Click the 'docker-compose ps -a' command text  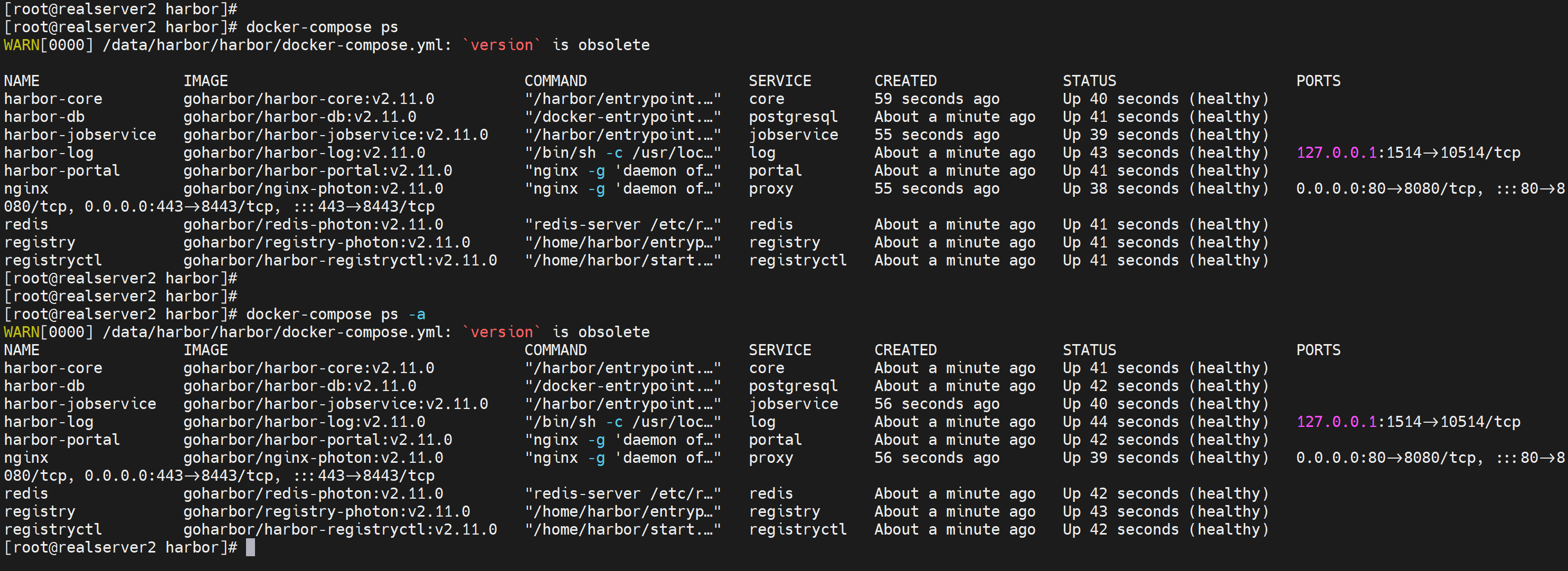click(335, 314)
